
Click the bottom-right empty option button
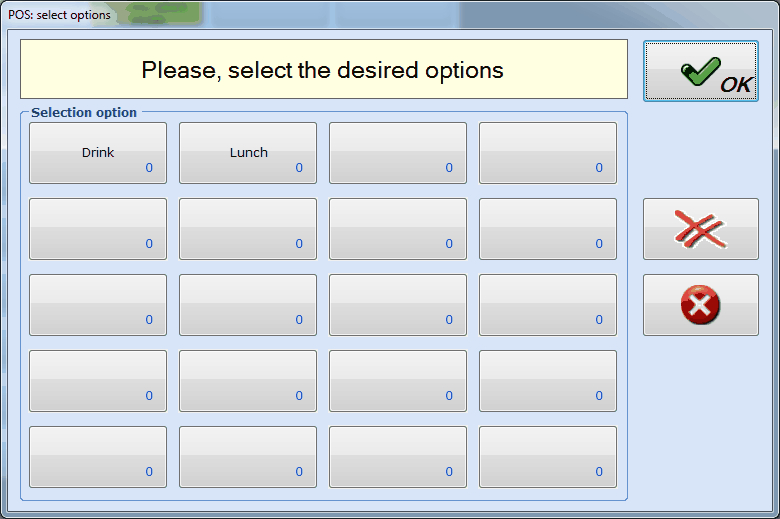point(548,457)
